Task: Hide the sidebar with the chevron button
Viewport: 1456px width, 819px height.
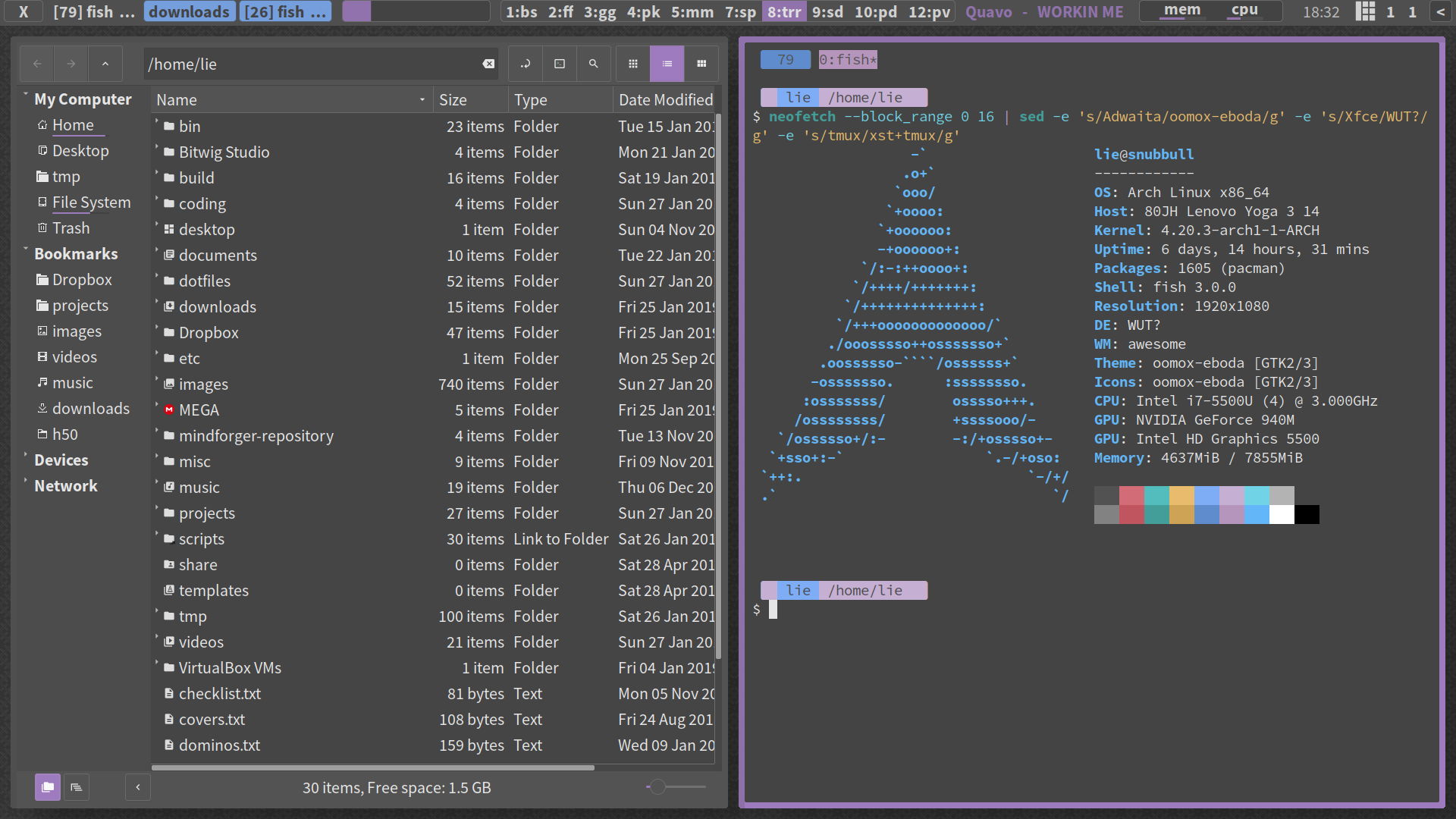Action: (x=137, y=787)
